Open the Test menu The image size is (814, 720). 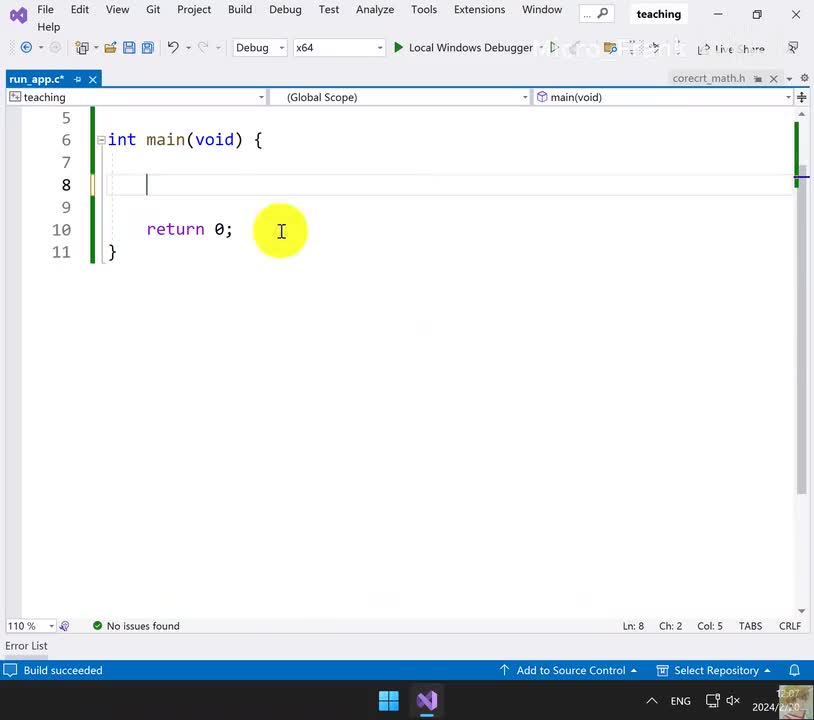(x=329, y=9)
